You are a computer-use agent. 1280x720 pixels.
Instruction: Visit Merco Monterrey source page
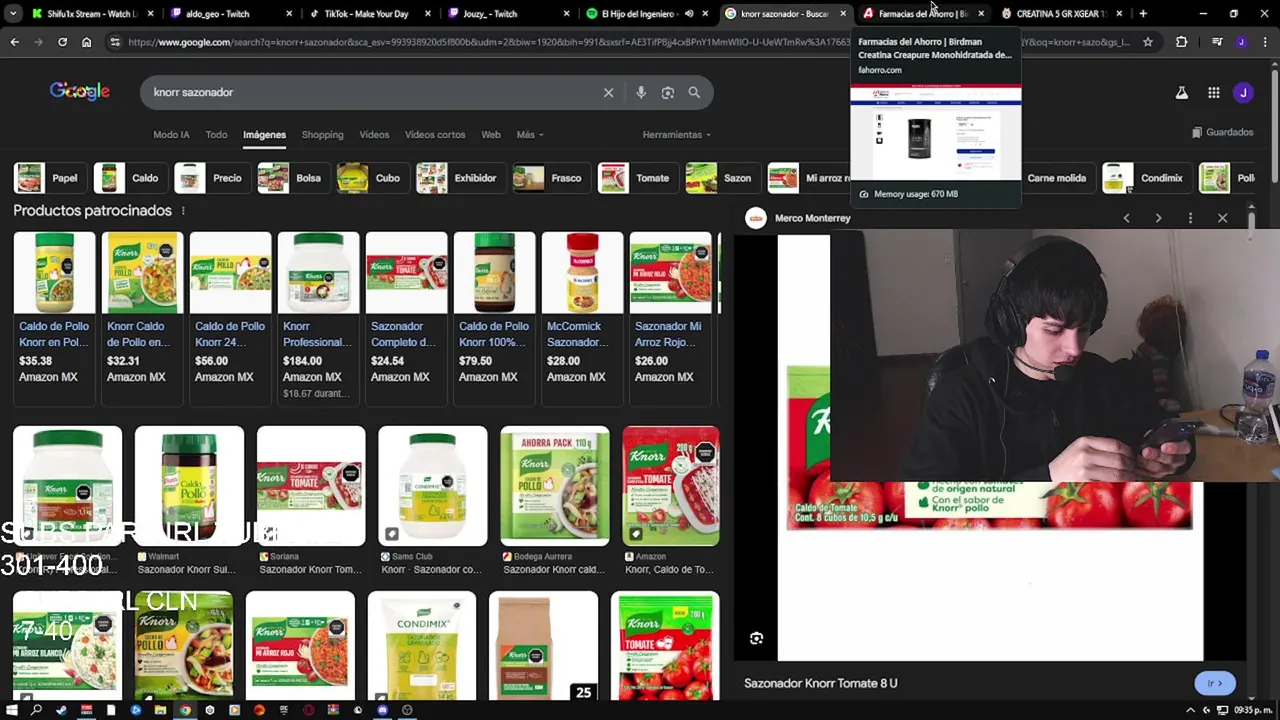812,218
